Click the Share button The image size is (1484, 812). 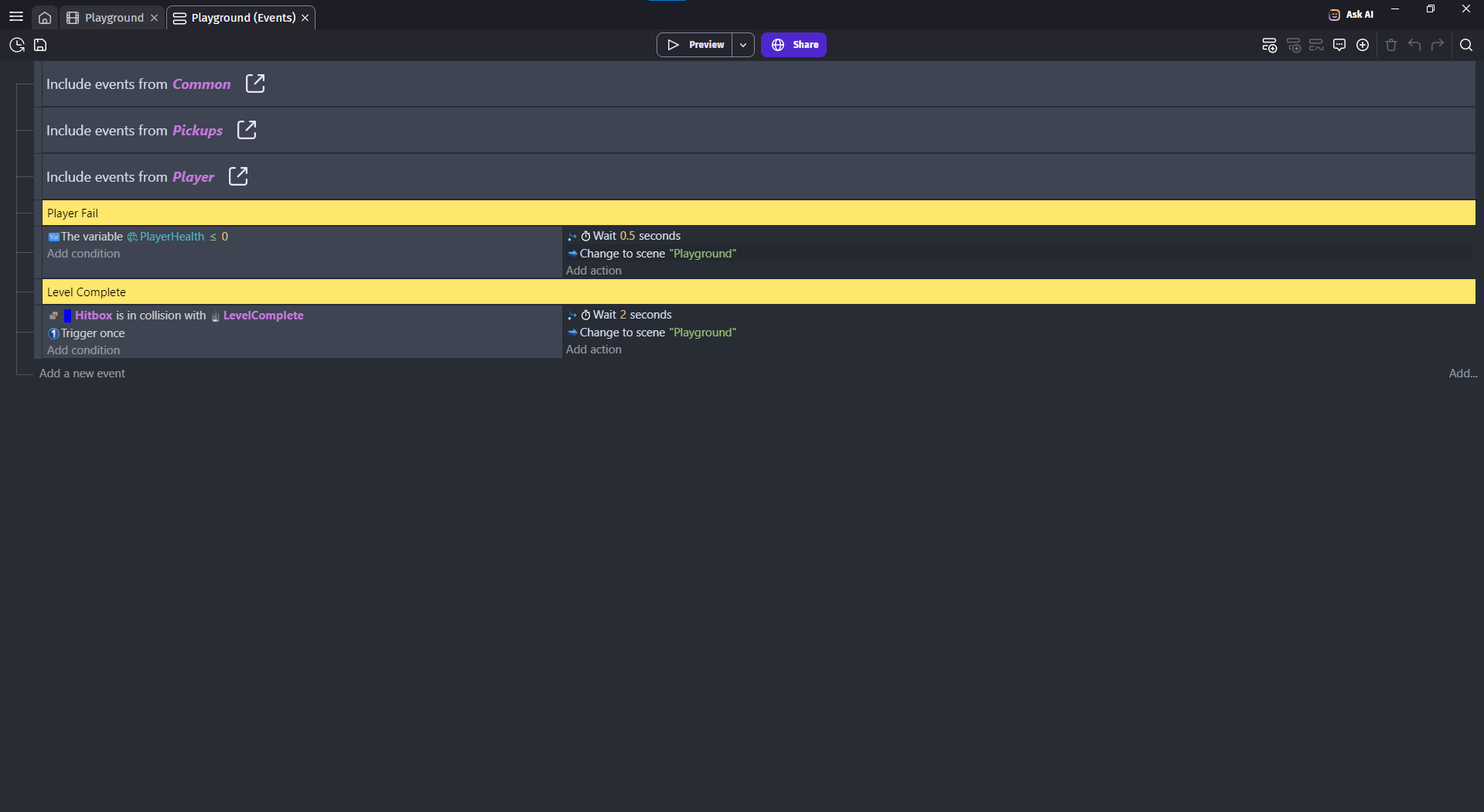(793, 45)
